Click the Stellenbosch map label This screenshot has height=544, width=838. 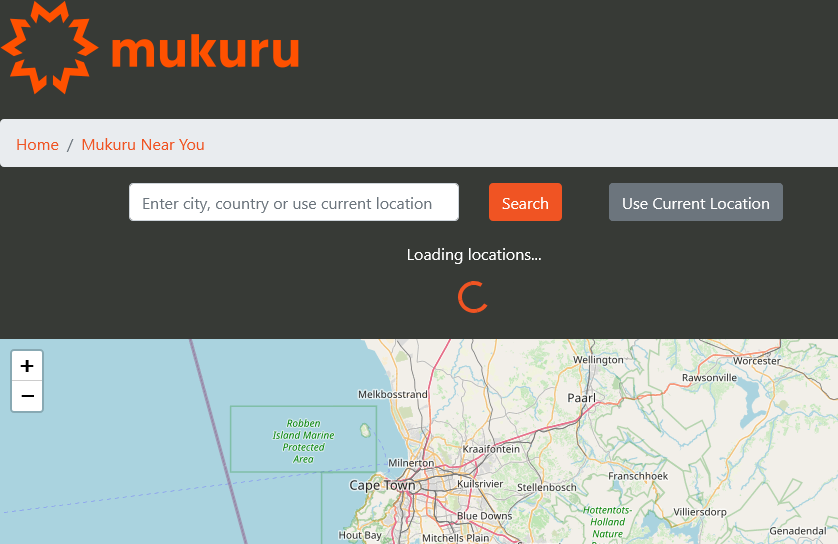546,487
